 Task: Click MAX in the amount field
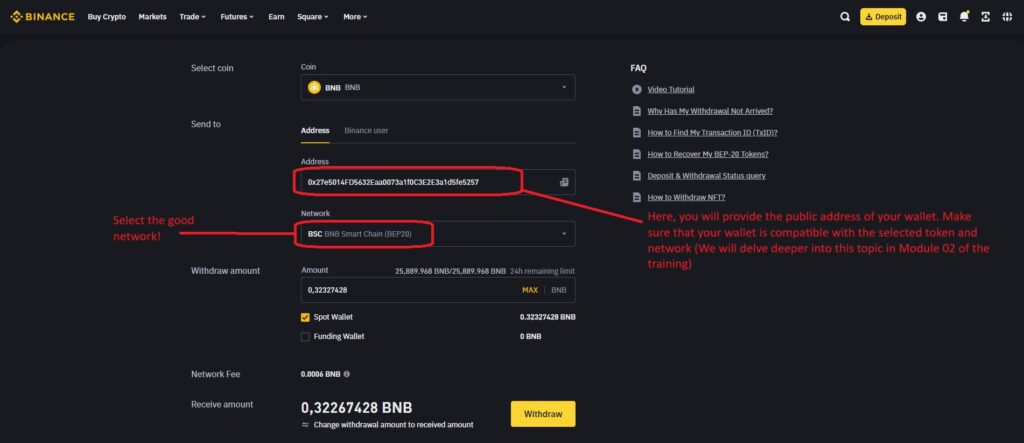pyautogui.click(x=530, y=290)
